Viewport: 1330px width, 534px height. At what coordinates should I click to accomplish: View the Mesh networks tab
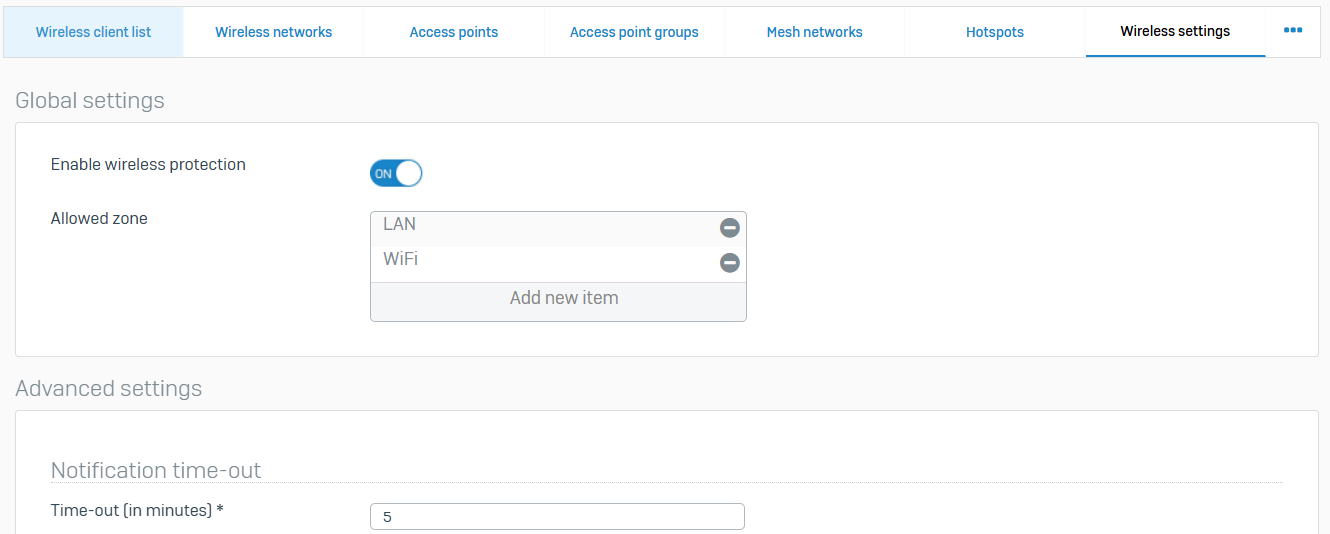[814, 32]
